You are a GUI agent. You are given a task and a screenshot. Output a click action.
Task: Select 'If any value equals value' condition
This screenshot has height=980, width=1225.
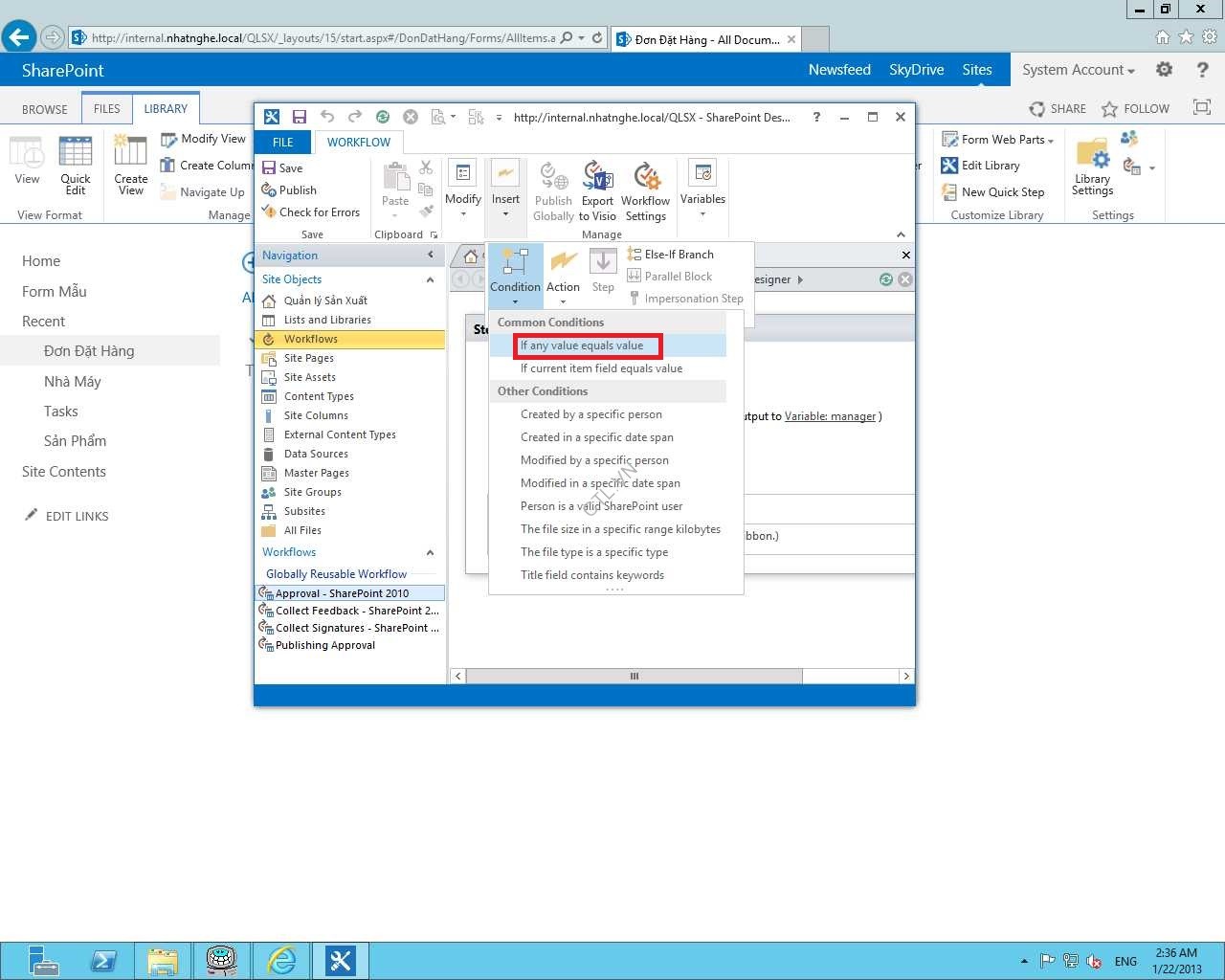[x=582, y=345]
